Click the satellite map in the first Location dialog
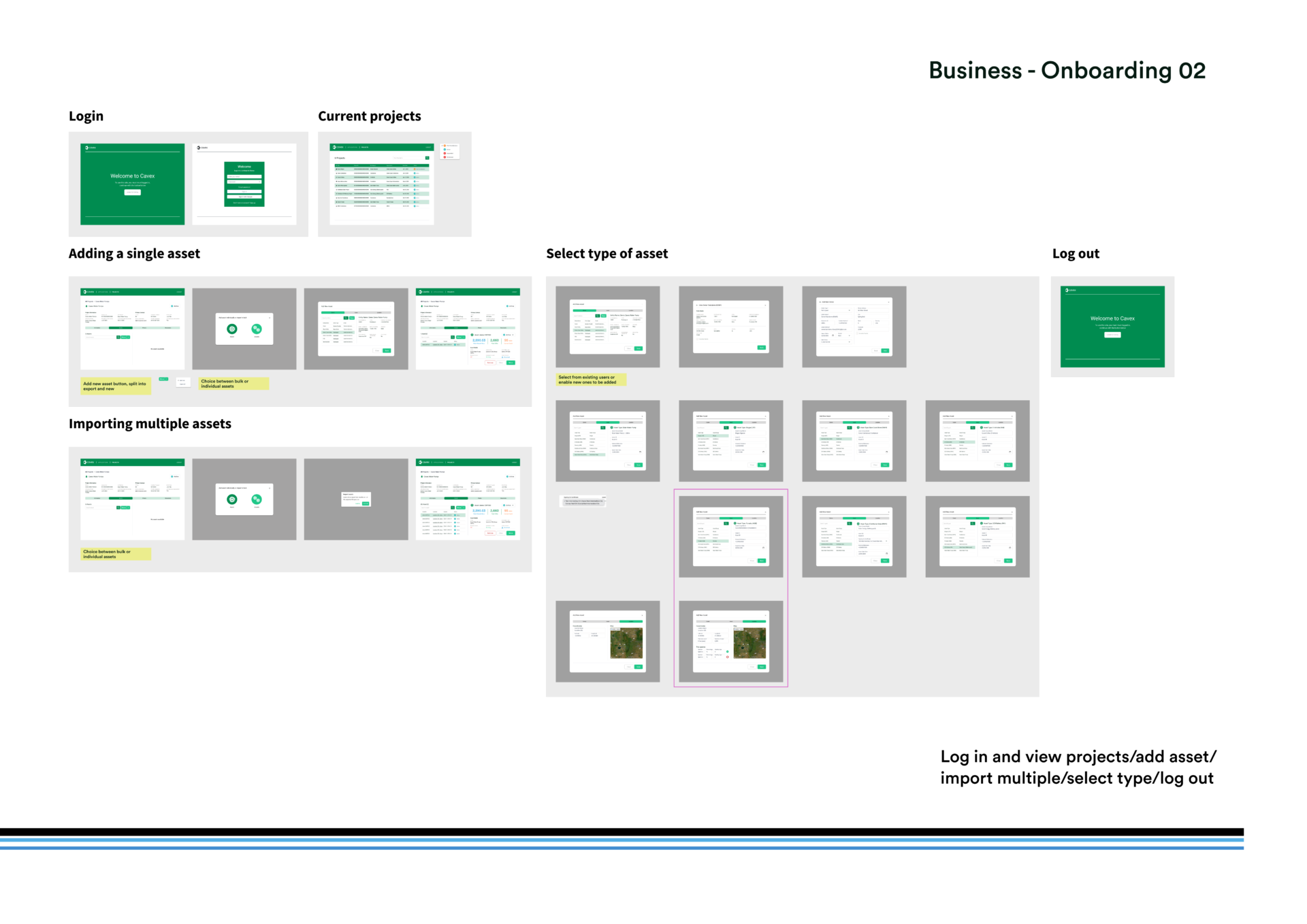 coord(626,643)
